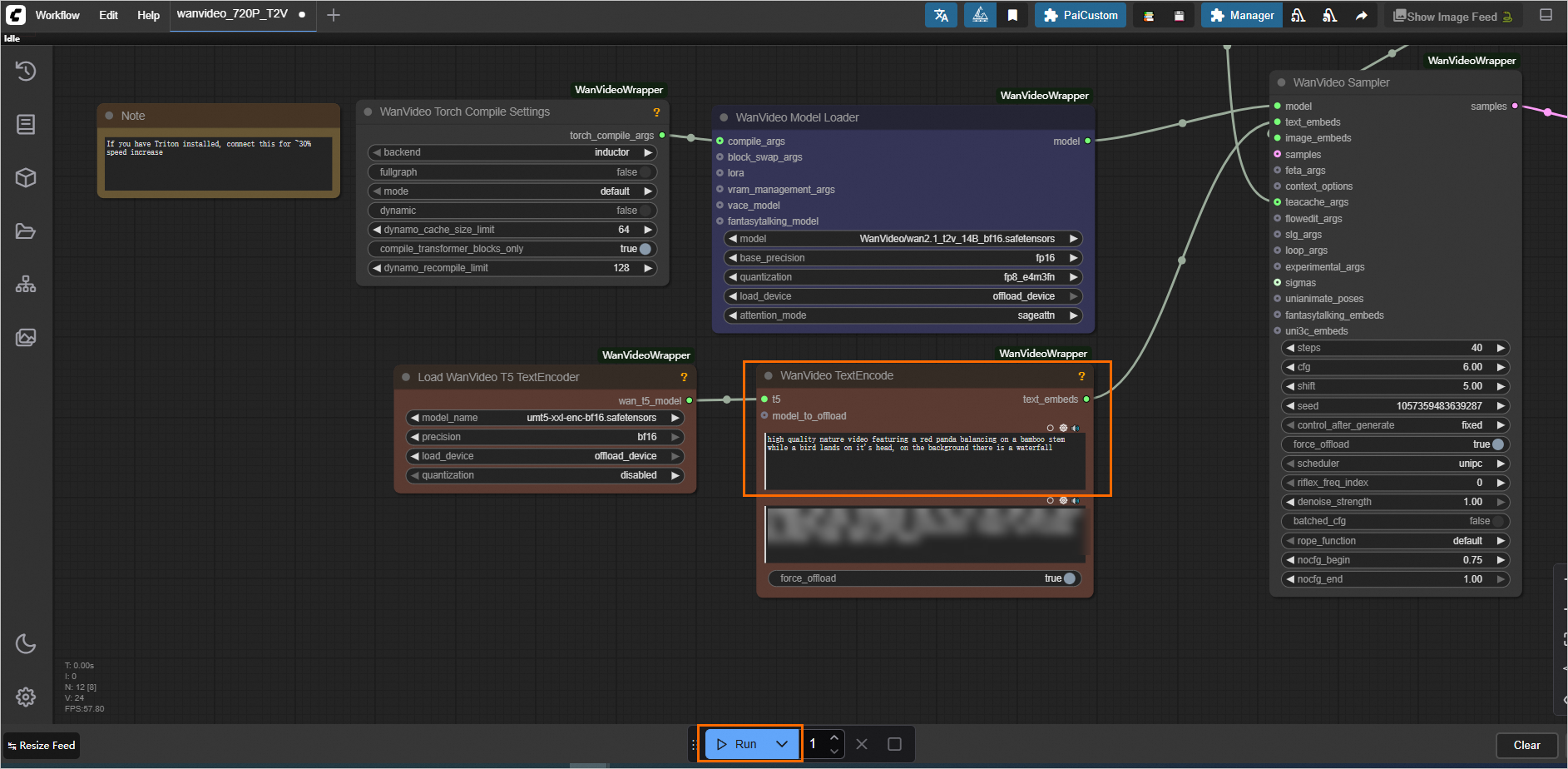Click the share arrow icon in toolbar
The height and width of the screenshot is (769, 1568).
1361,16
